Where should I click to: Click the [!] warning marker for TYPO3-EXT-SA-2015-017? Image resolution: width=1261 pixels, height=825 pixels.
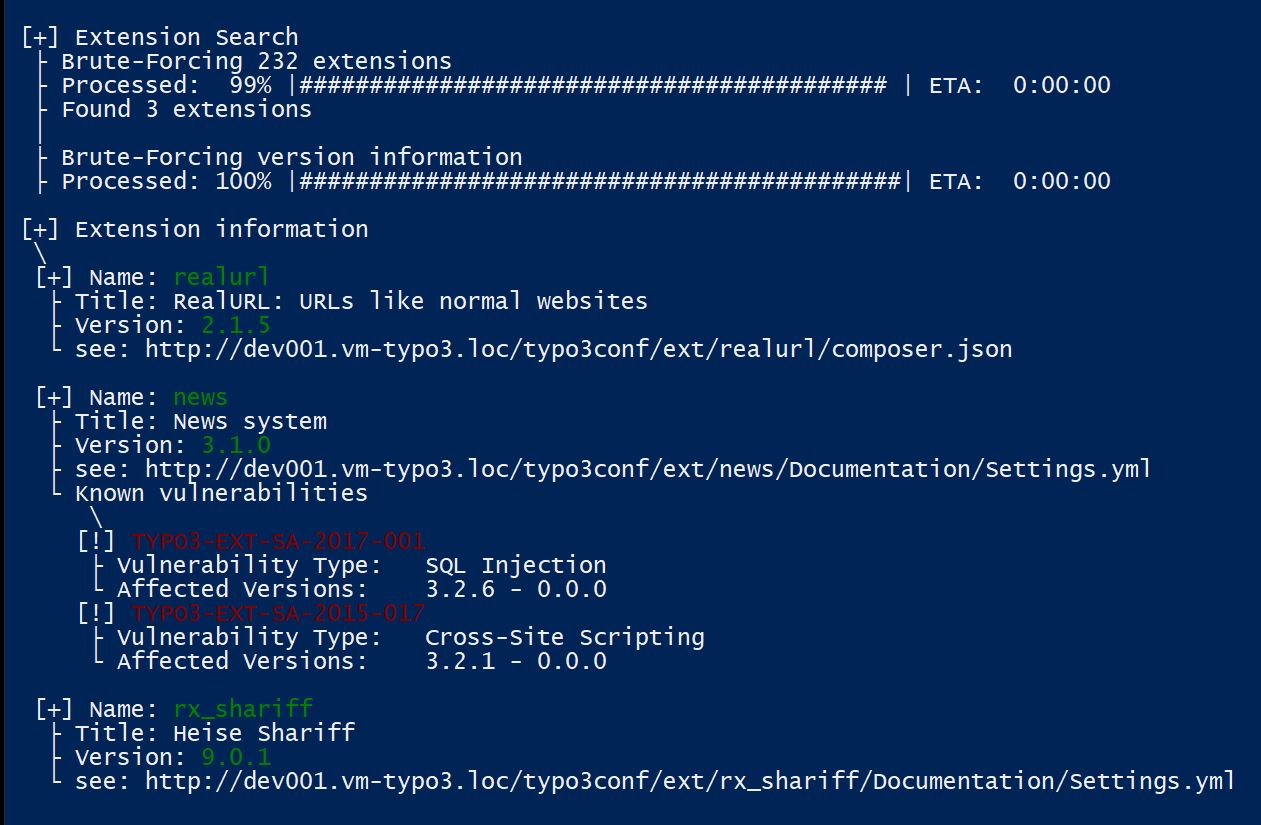pyautogui.click(x=97, y=614)
